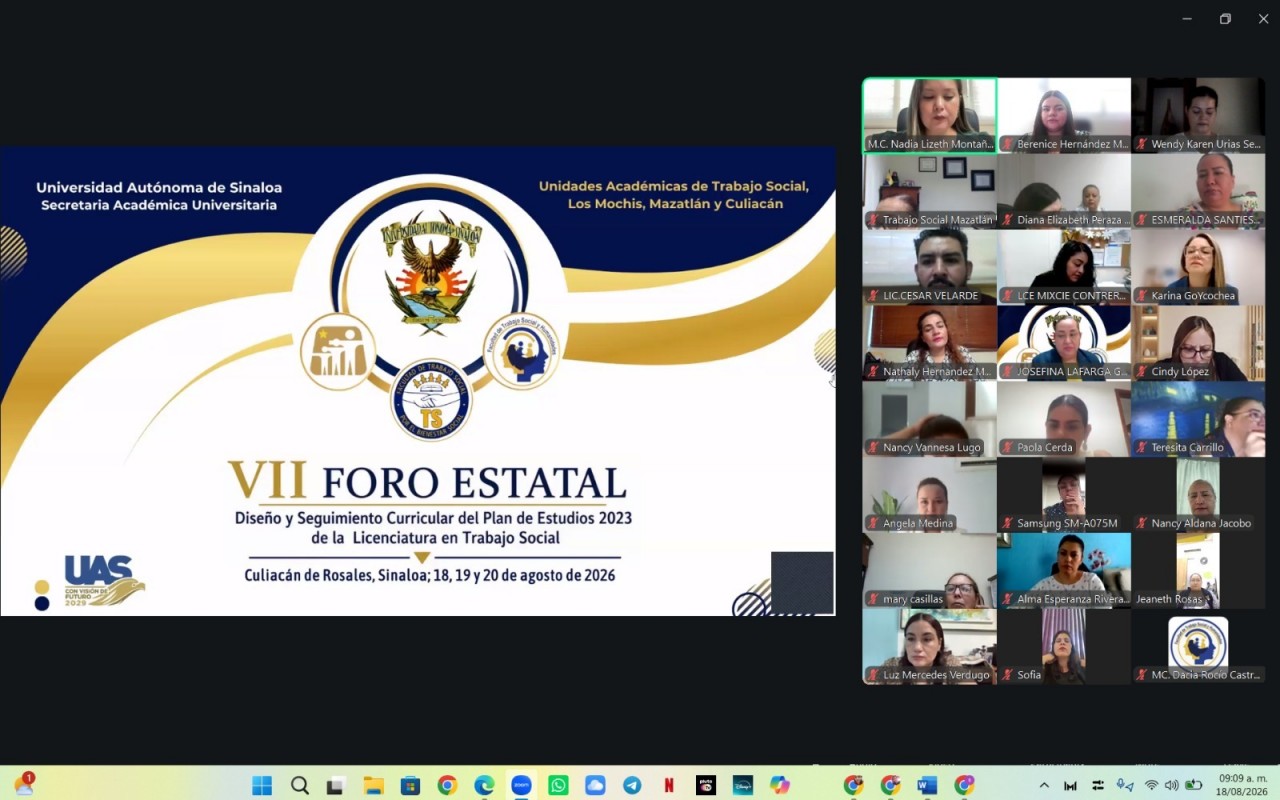Select Wendy Karen Urias's video tile
The height and width of the screenshot is (800, 1280).
coord(1198,115)
